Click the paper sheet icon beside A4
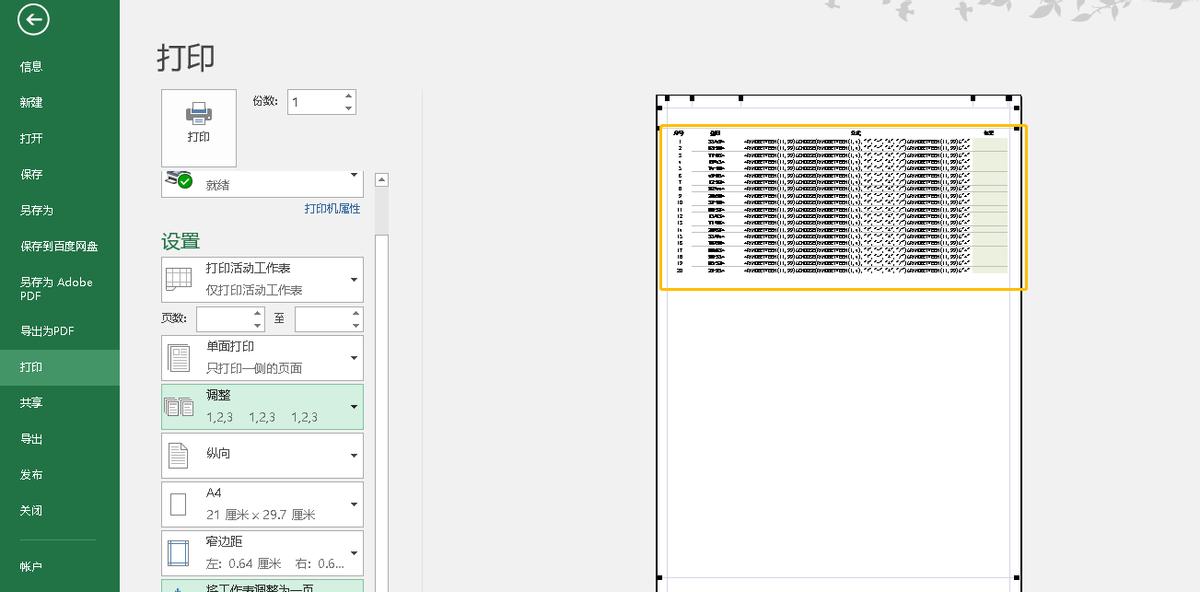This screenshot has width=1200, height=592. 178,504
